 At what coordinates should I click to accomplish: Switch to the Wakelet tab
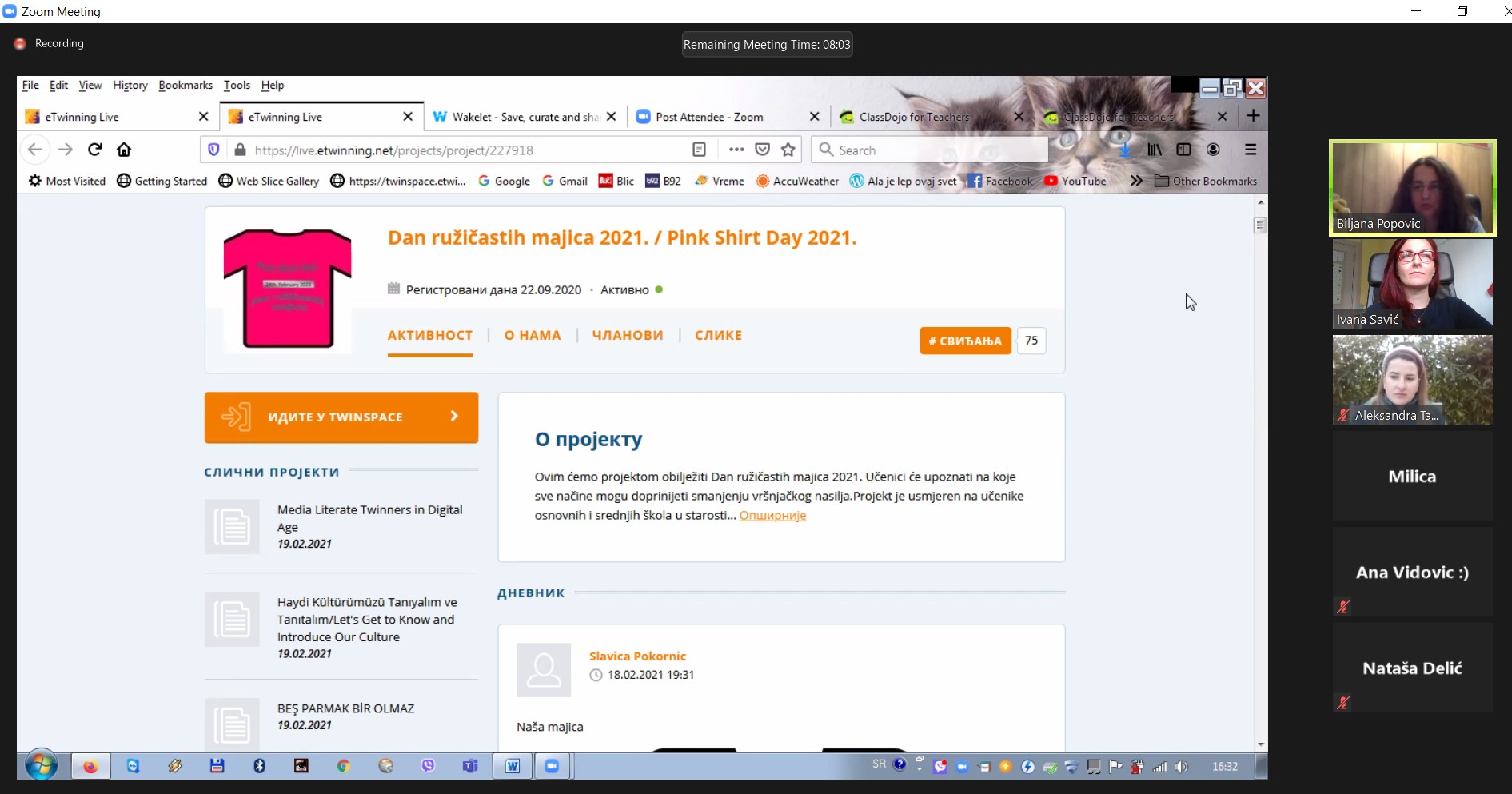pos(525,117)
